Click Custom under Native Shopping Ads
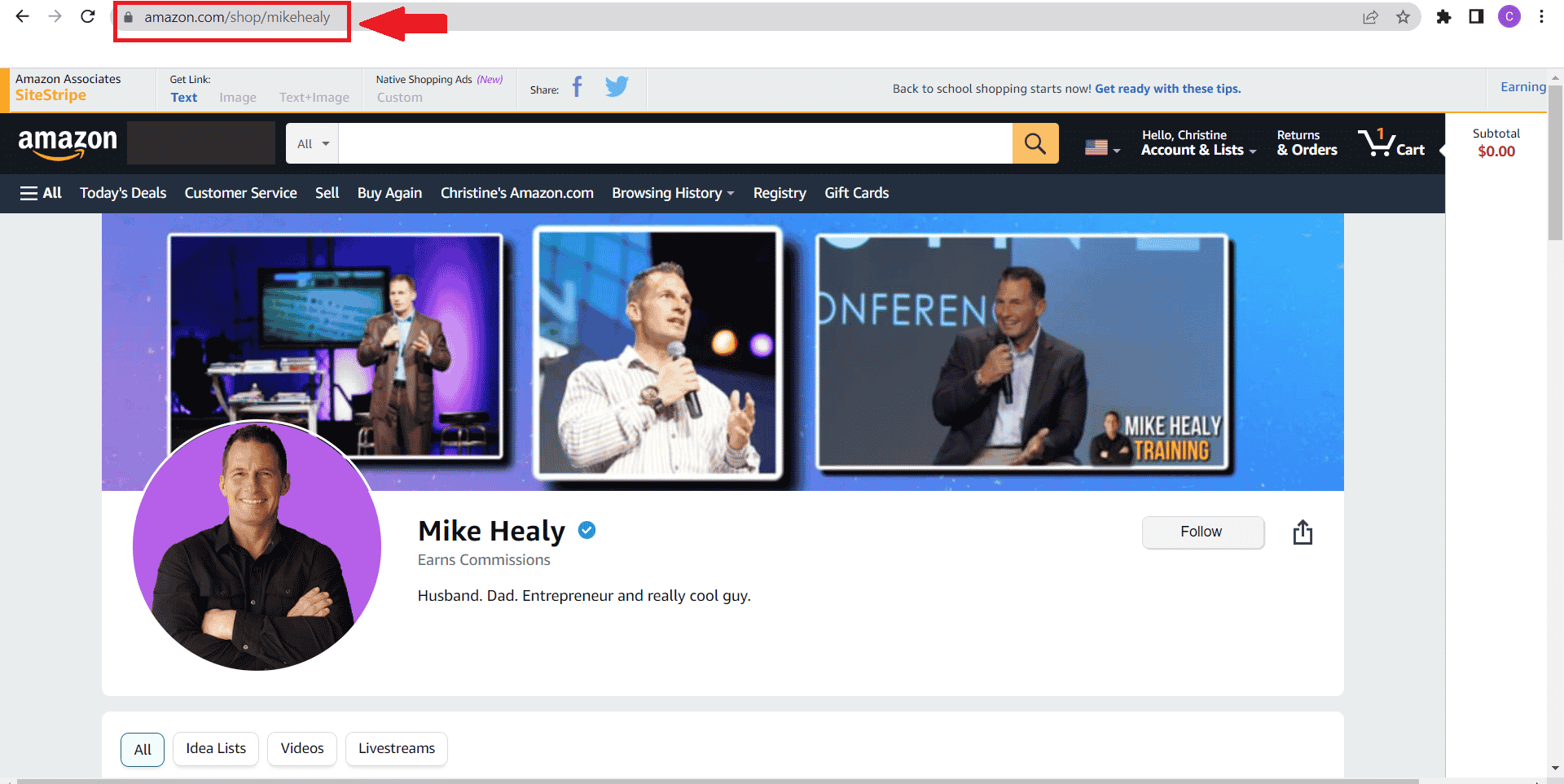The height and width of the screenshot is (784, 1564). tap(399, 97)
